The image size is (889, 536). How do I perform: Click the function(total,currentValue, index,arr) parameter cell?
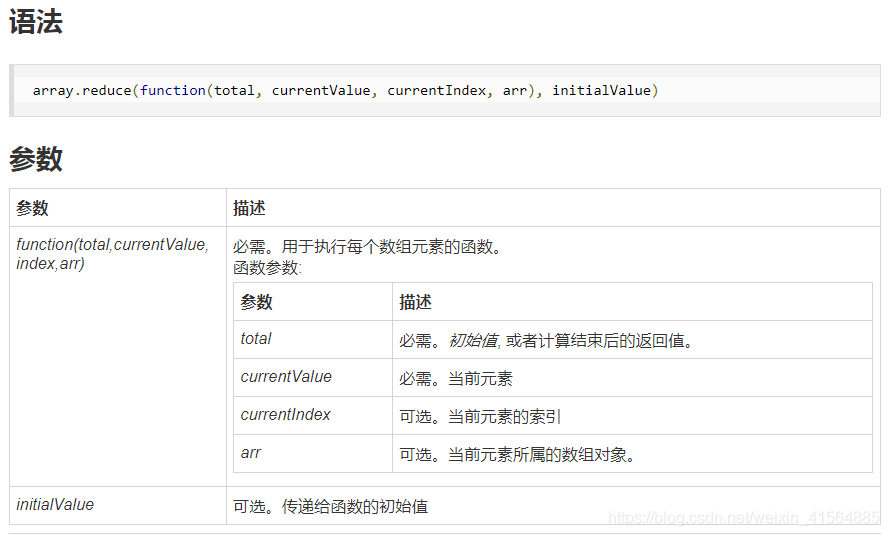[x=118, y=356]
